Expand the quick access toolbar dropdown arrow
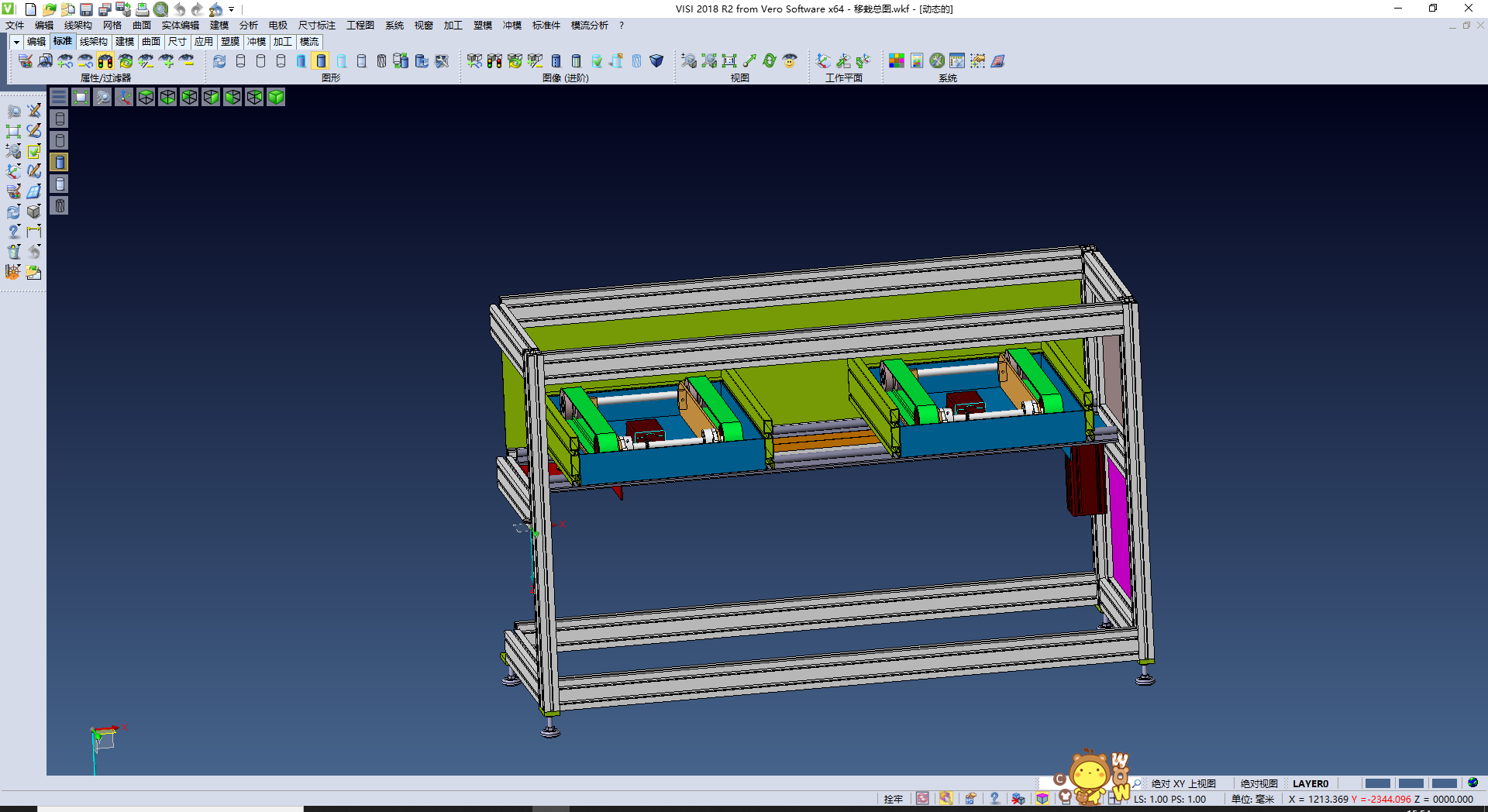This screenshot has height=812, width=1488. [232, 9]
